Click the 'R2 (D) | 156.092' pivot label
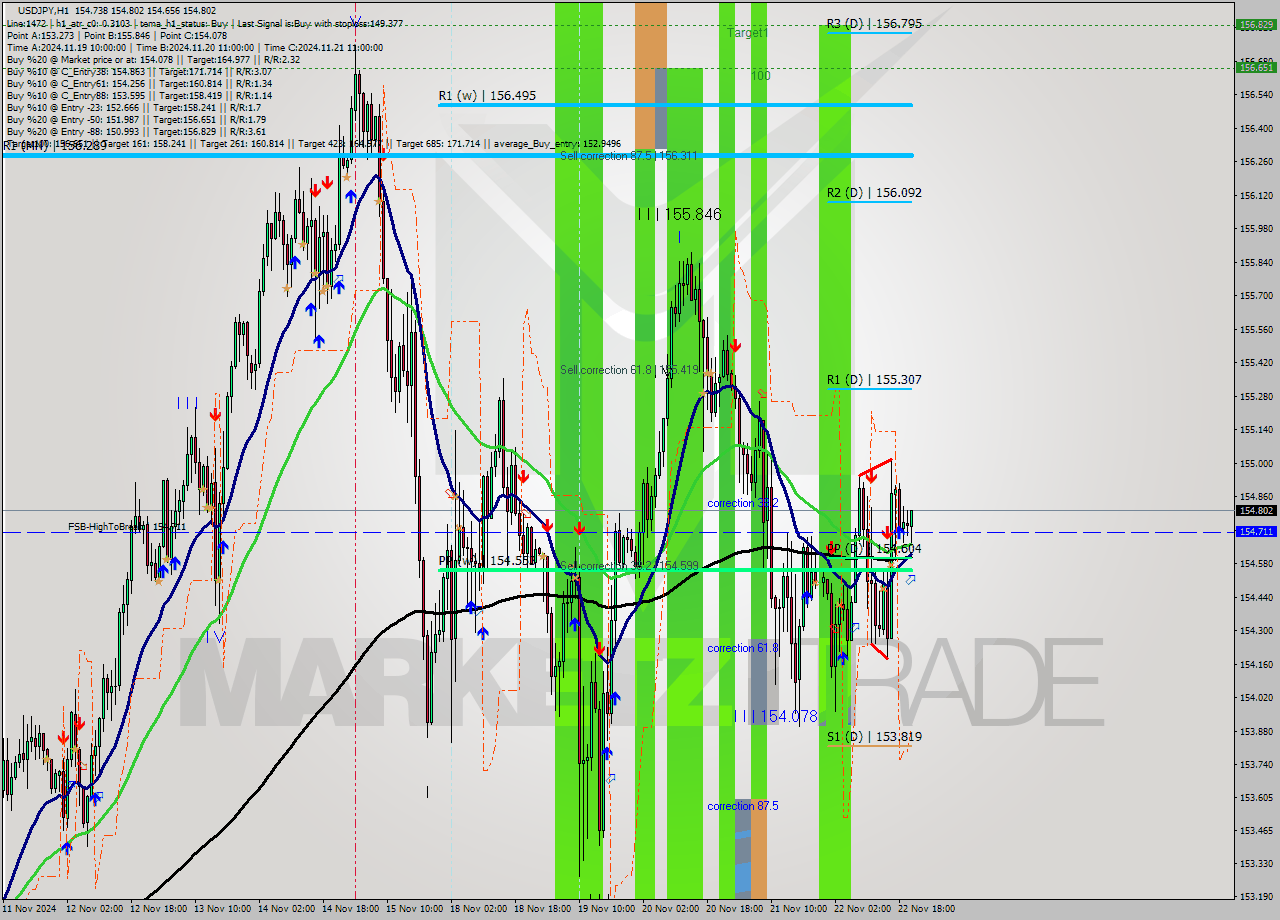This screenshot has width=1280, height=920. [x=874, y=193]
